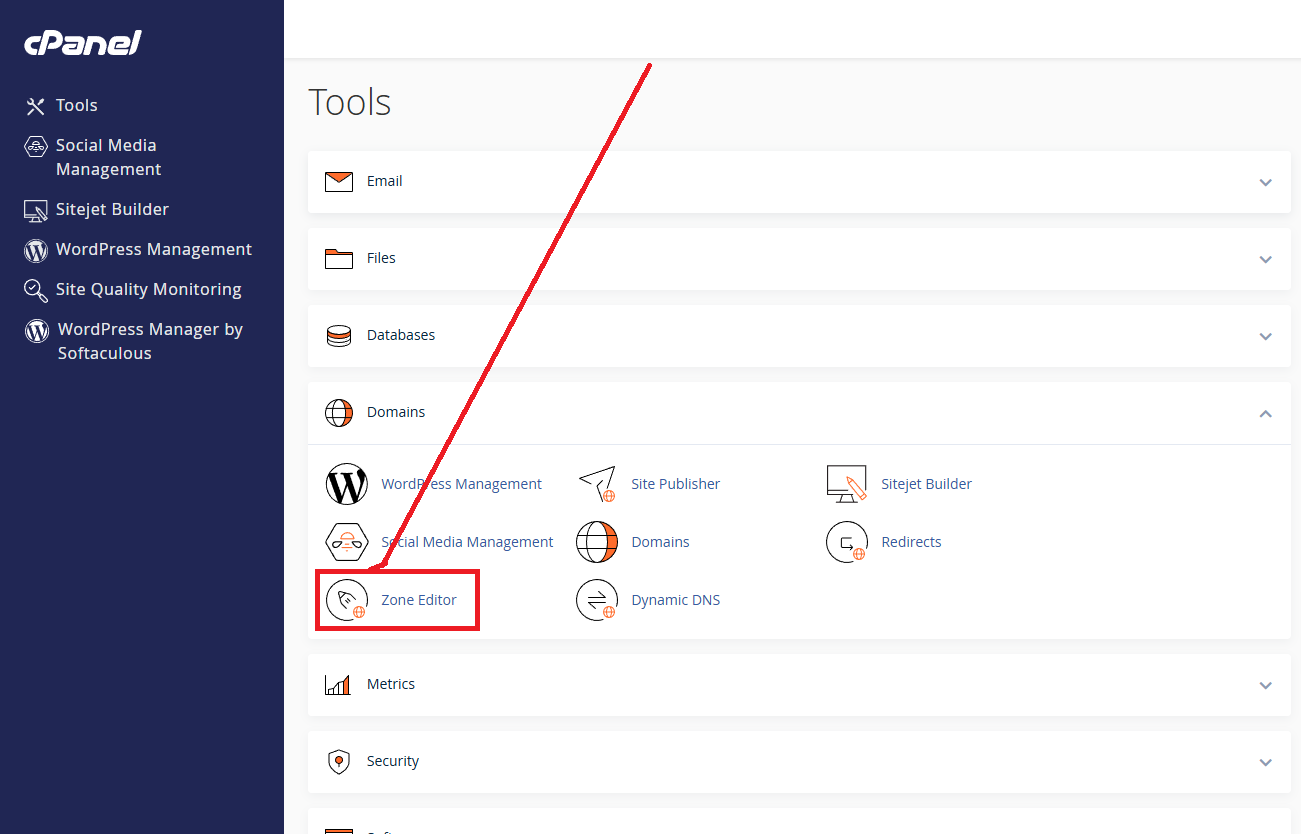Click the Databases stack icon
The width and height of the screenshot is (1301, 834).
[339, 336]
